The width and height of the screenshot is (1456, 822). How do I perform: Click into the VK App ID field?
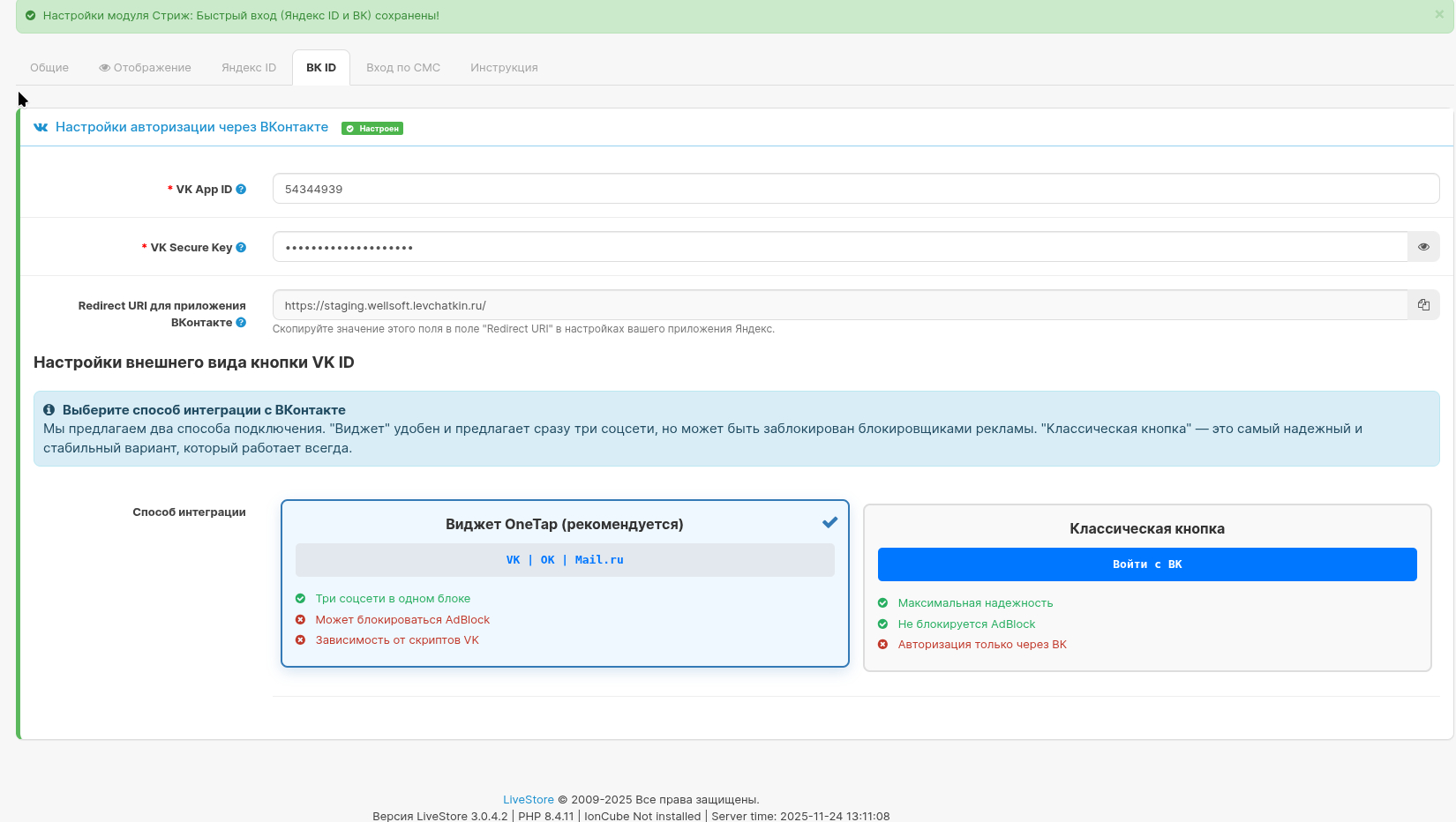(855, 189)
